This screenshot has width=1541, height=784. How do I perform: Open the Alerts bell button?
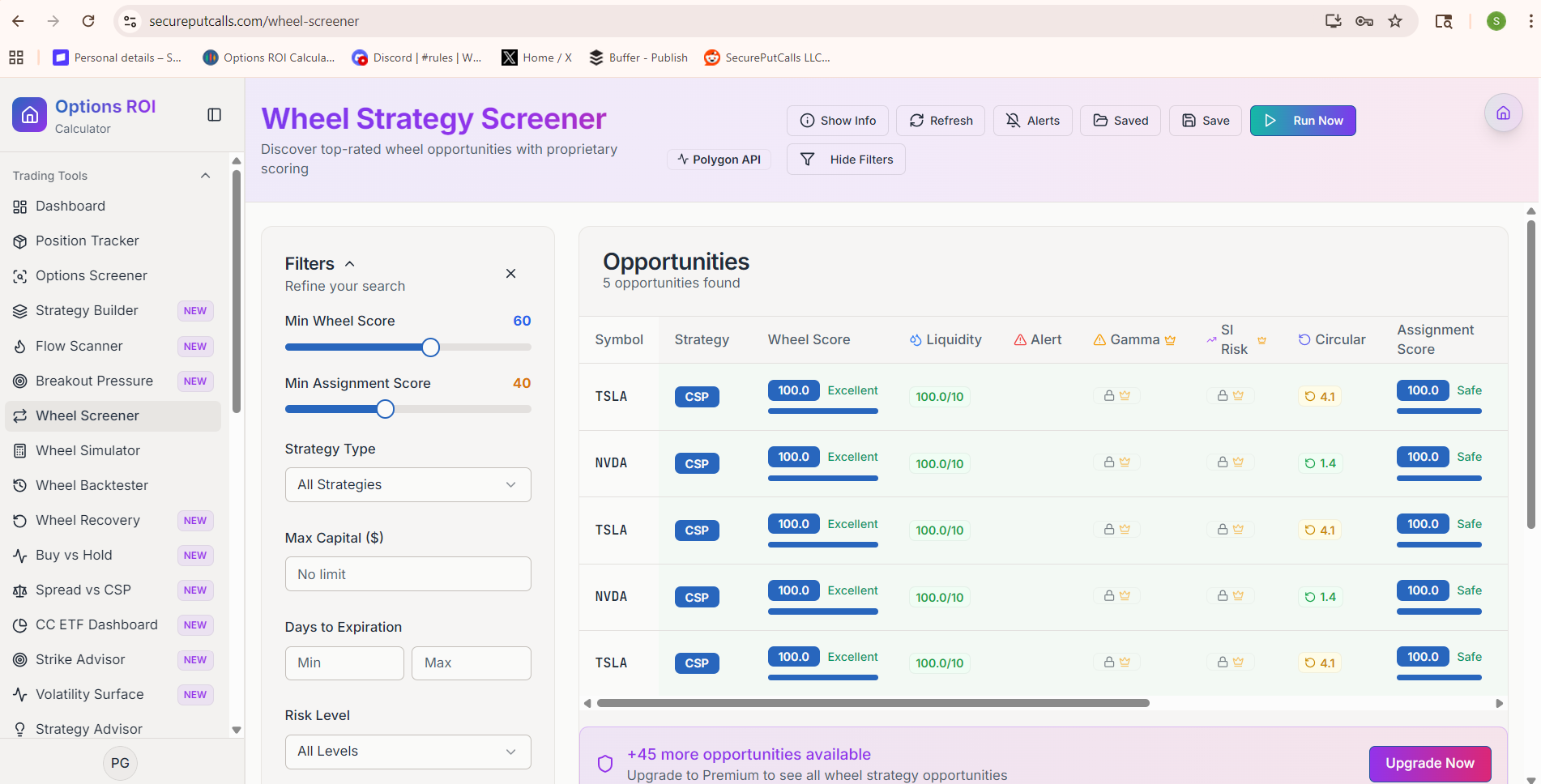[1032, 121]
